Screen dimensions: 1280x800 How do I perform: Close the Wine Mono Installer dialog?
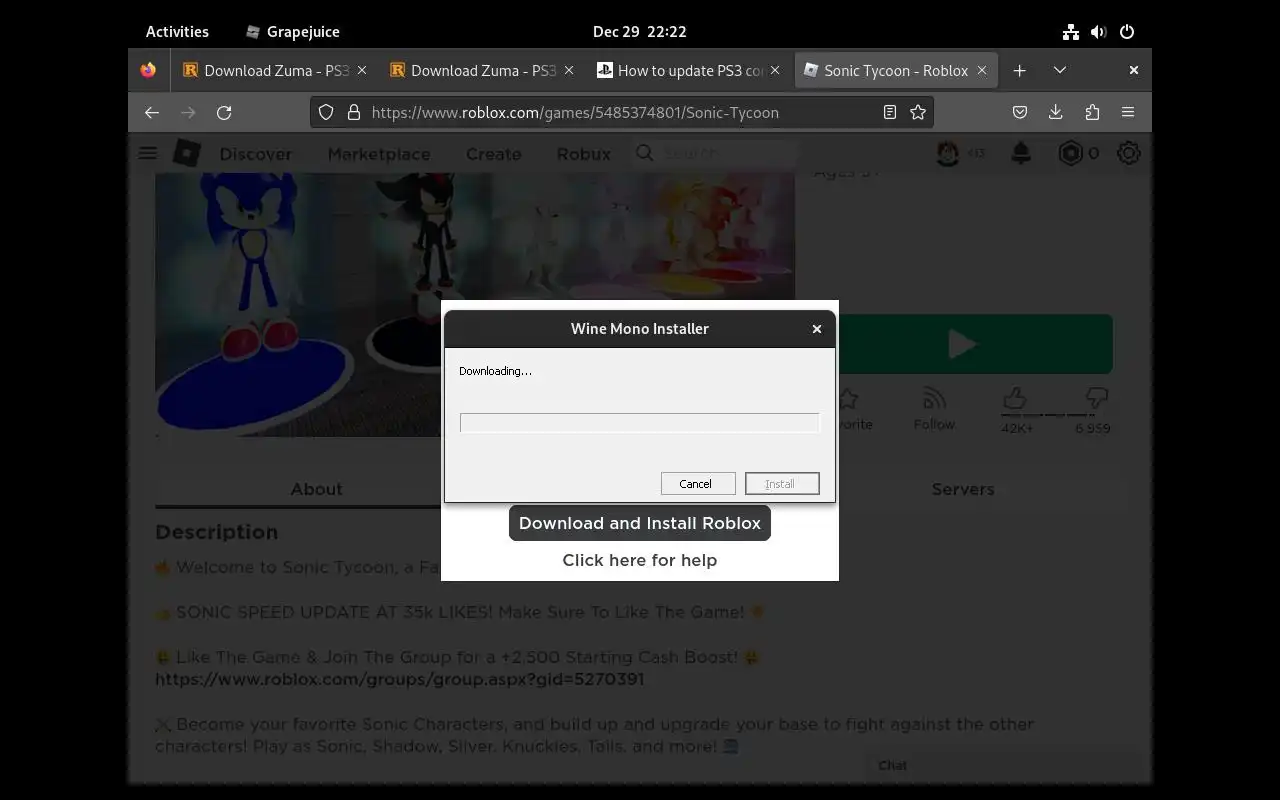[817, 328]
